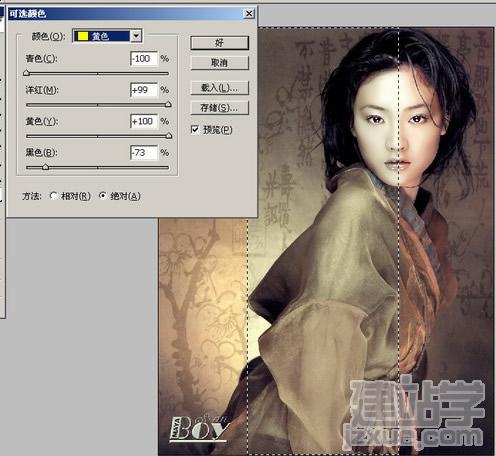Open the 颜色 color dropdown arrow
The width and height of the screenshot is (496, 456).
coord(136,36)
